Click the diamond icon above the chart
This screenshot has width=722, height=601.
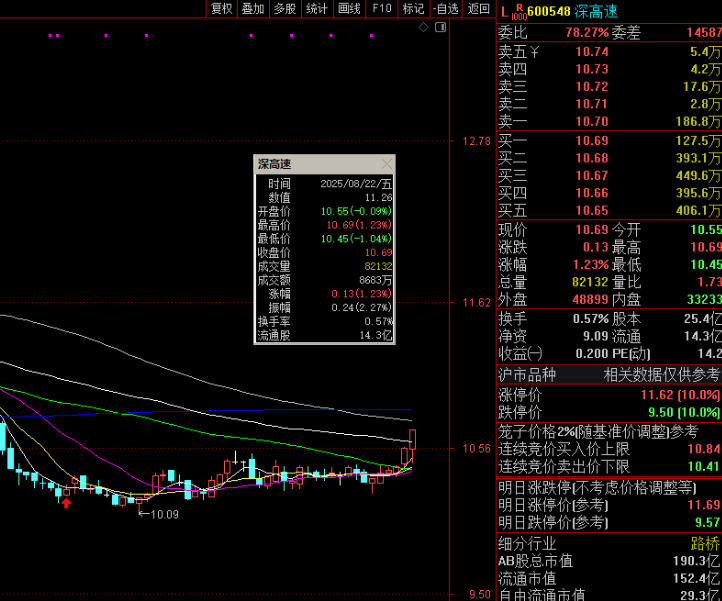[x=424, y=27]
